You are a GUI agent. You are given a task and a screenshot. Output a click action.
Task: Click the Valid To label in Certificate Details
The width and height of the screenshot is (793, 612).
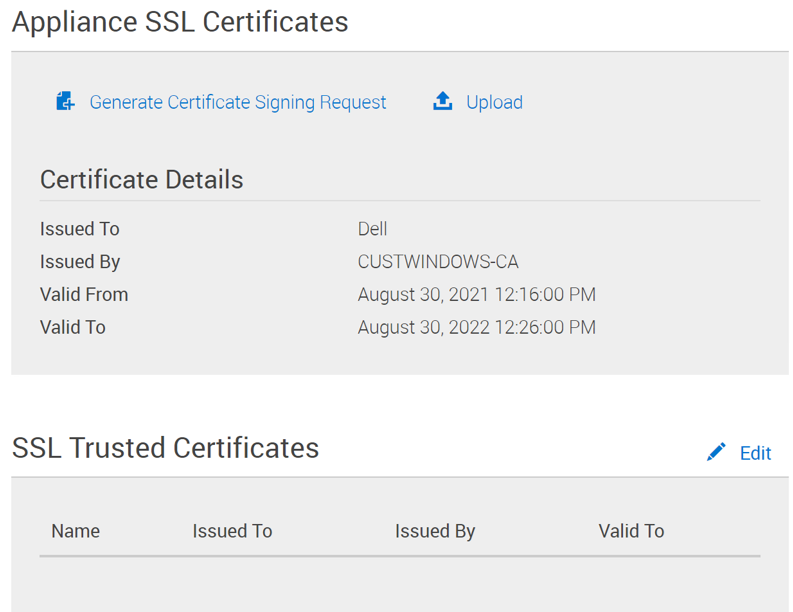(x=73, y=327)
